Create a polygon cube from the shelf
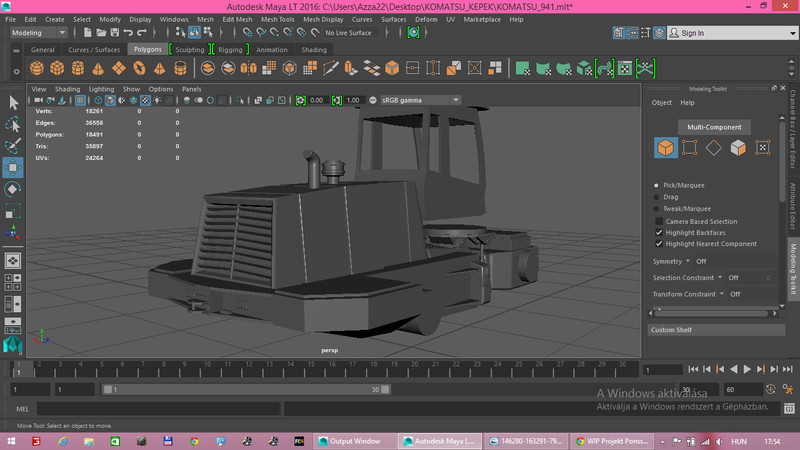Image resolution: width=800 pixels, height=450 pixels. (x=57, y=68)
